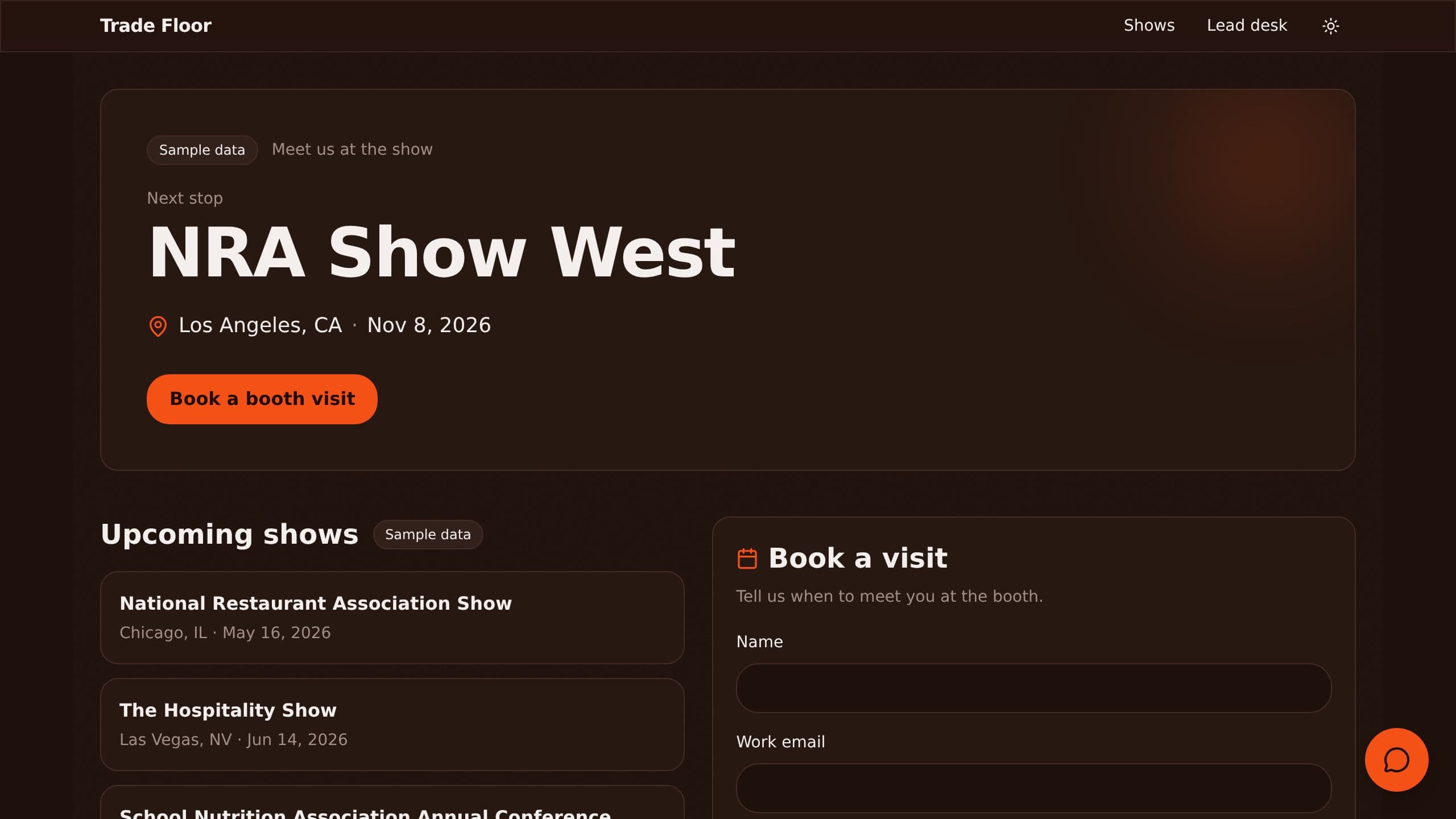This screenshot has width=1456, height=819.
Task: Click the Name field label
Action: (759, 642)
